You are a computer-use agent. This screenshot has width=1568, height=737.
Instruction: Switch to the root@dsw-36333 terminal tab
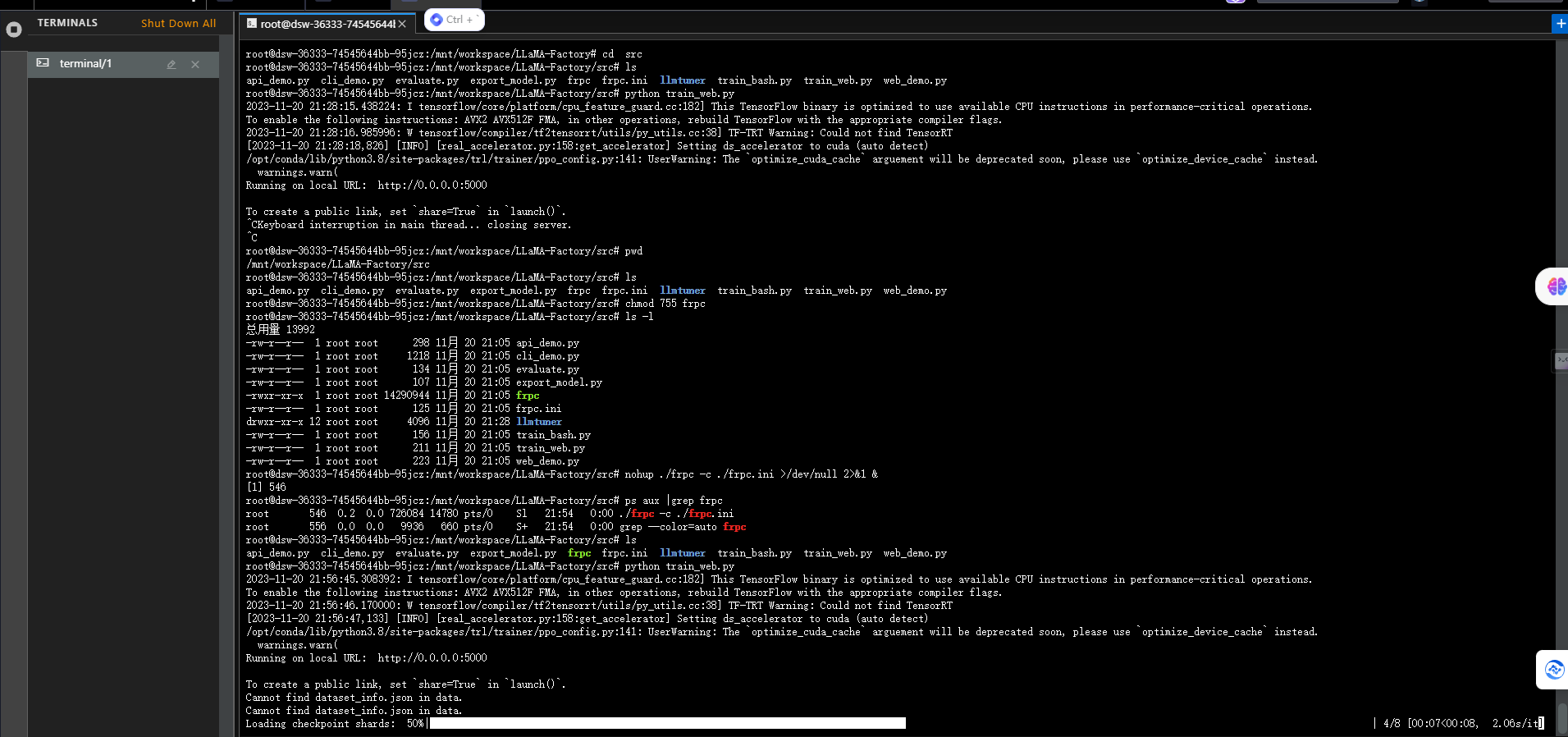point(327,24)
